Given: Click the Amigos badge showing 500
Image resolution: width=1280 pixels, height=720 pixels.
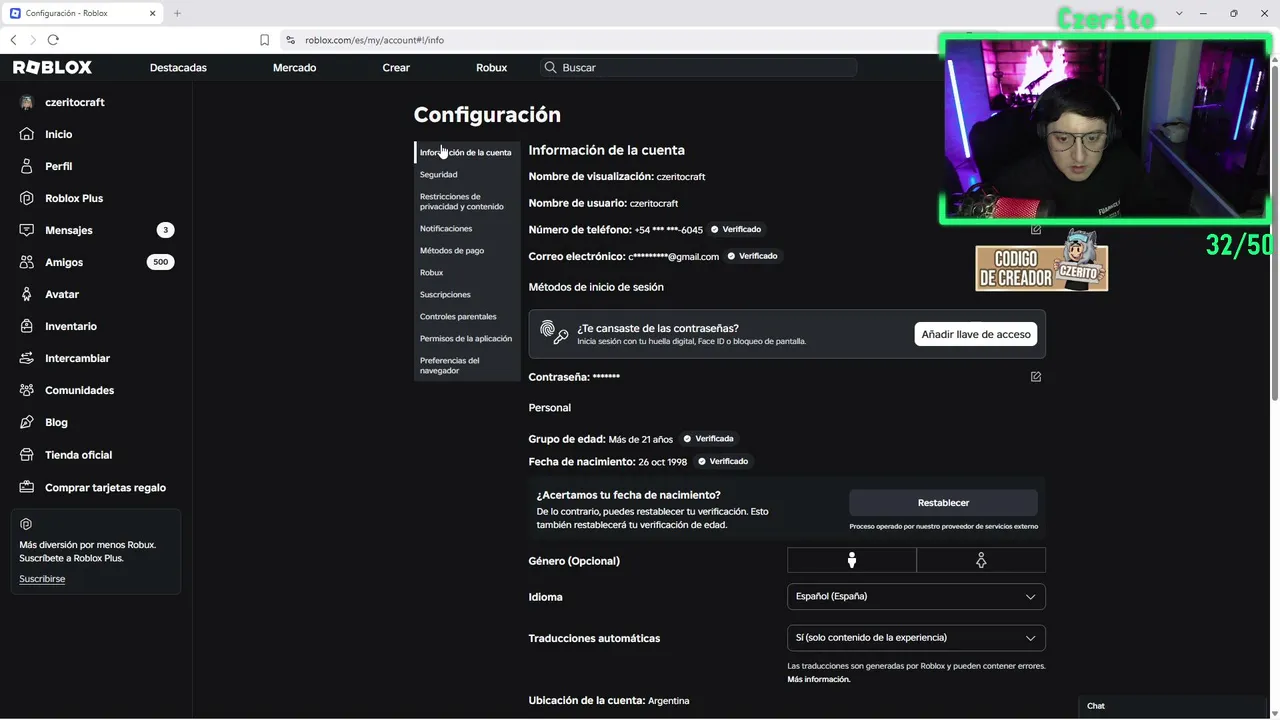Looking at the screenshot, I should point(159,262).
